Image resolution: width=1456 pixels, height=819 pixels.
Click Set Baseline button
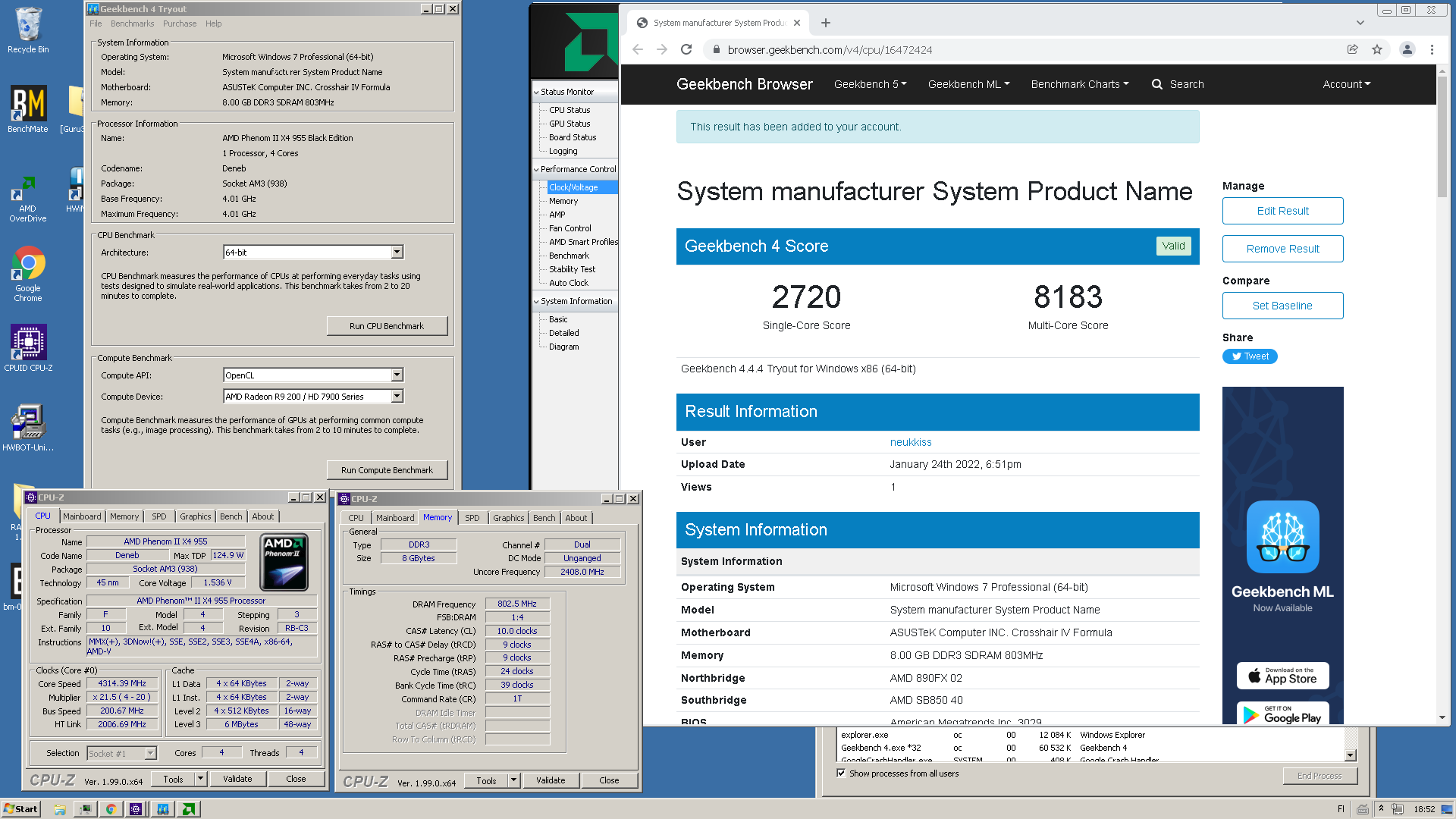tap(1282, 306)
